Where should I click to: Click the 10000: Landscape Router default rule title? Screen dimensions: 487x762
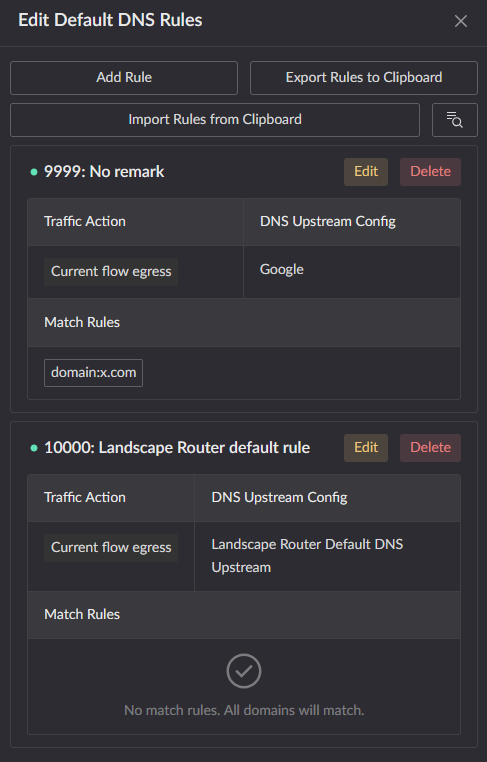tap(177, 448)
